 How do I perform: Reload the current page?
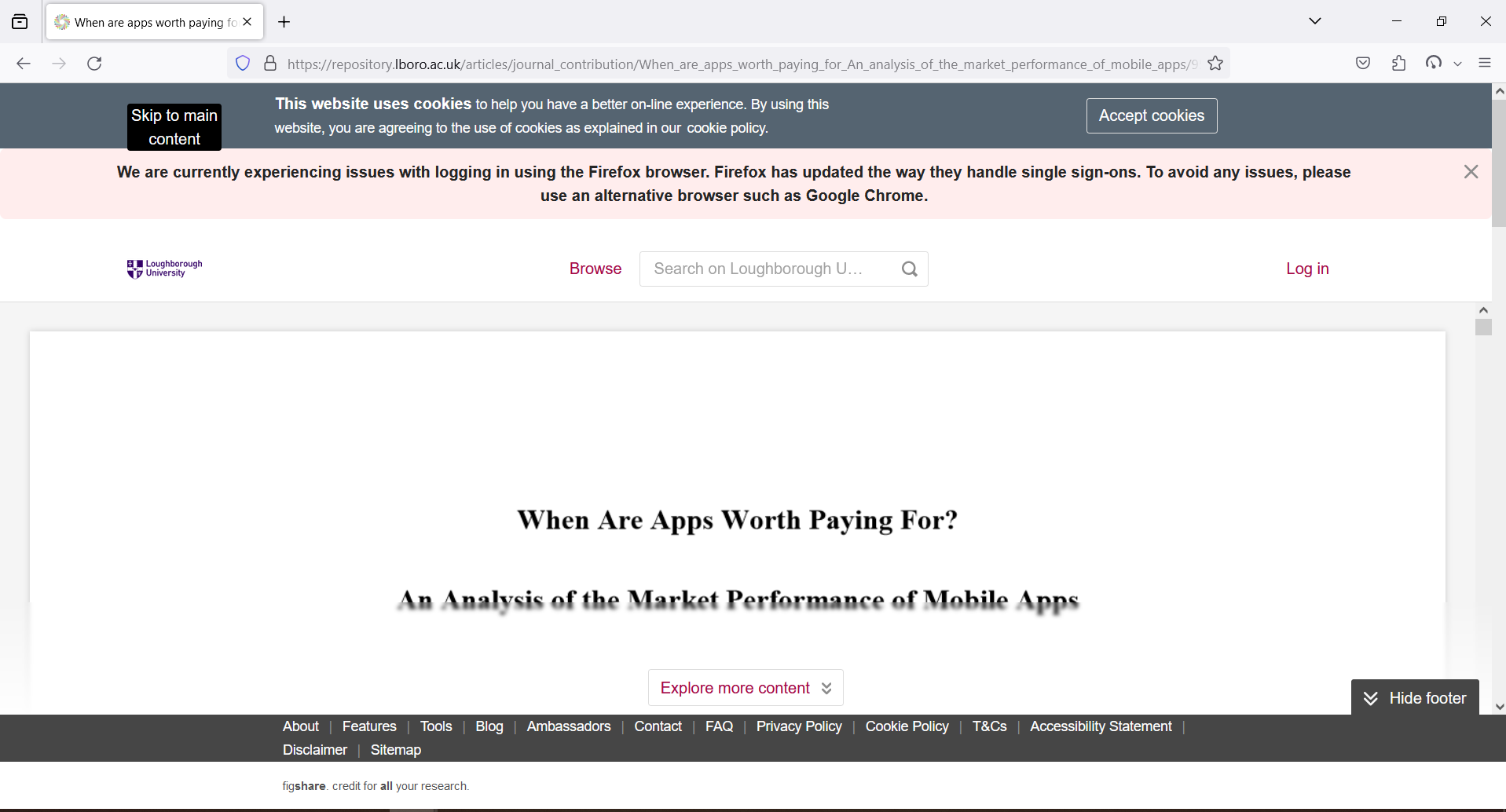coord(93,64)
